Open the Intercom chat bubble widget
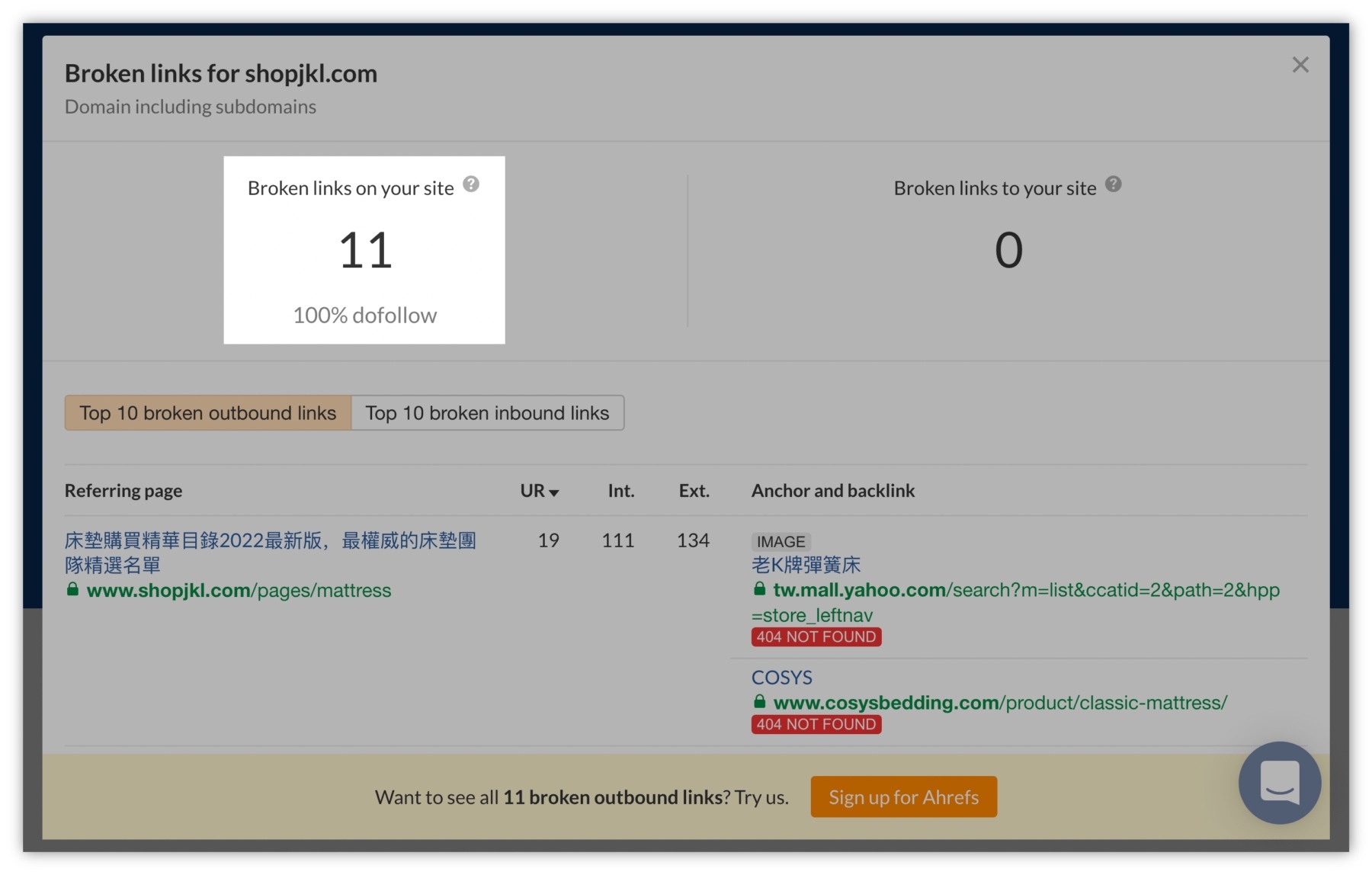 pos(1279,782)
